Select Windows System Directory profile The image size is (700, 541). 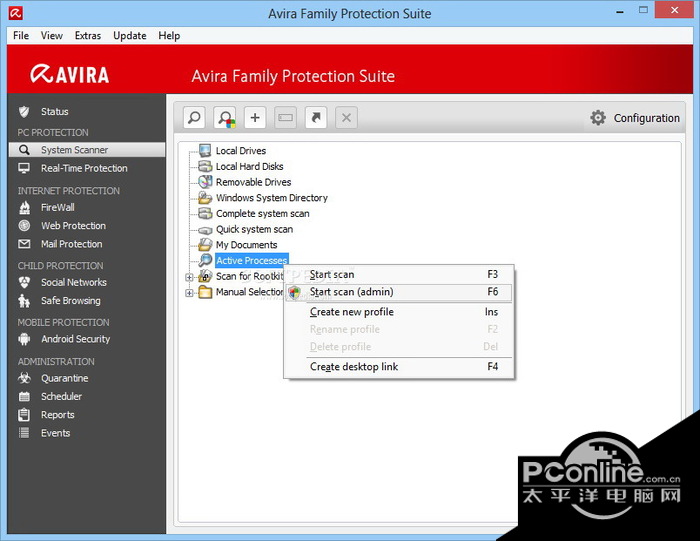pyautogui.click(x=271, y=198)
